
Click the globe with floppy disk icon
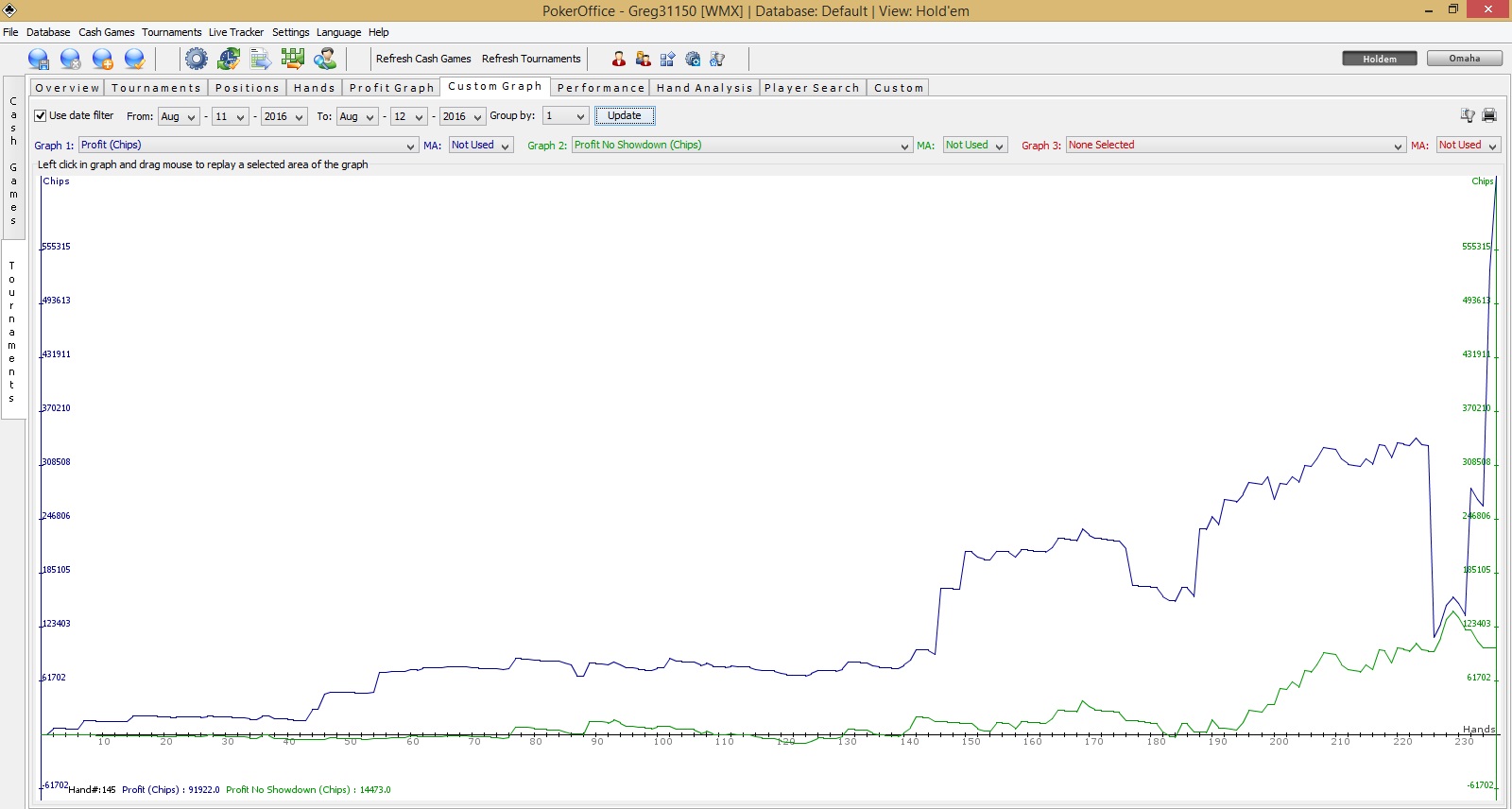tap(39, 59)
